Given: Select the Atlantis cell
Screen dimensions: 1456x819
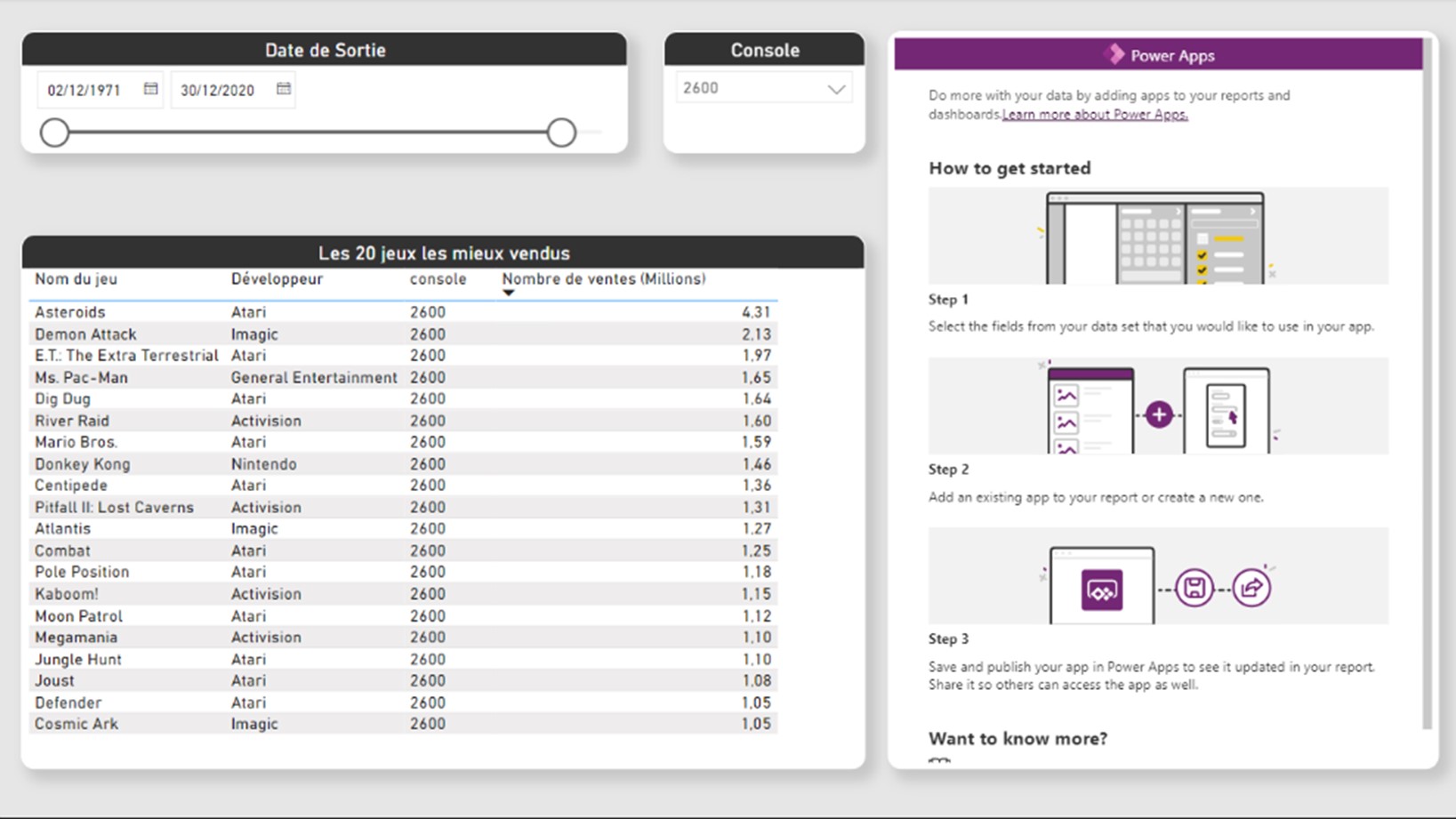Looking at the screenshot, I should [x=62, y=529].
